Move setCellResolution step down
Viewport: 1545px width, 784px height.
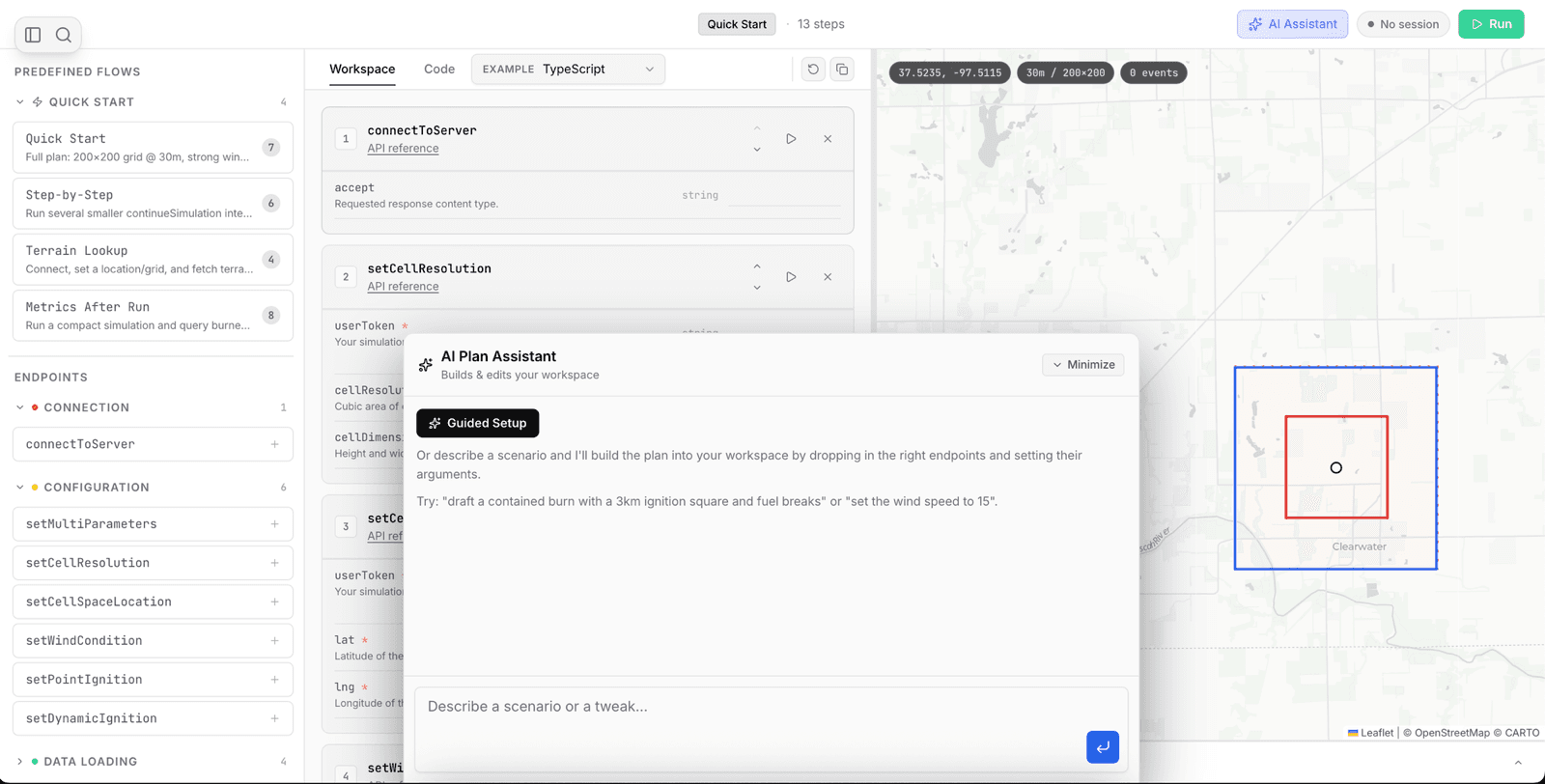(x=757, y=288)
